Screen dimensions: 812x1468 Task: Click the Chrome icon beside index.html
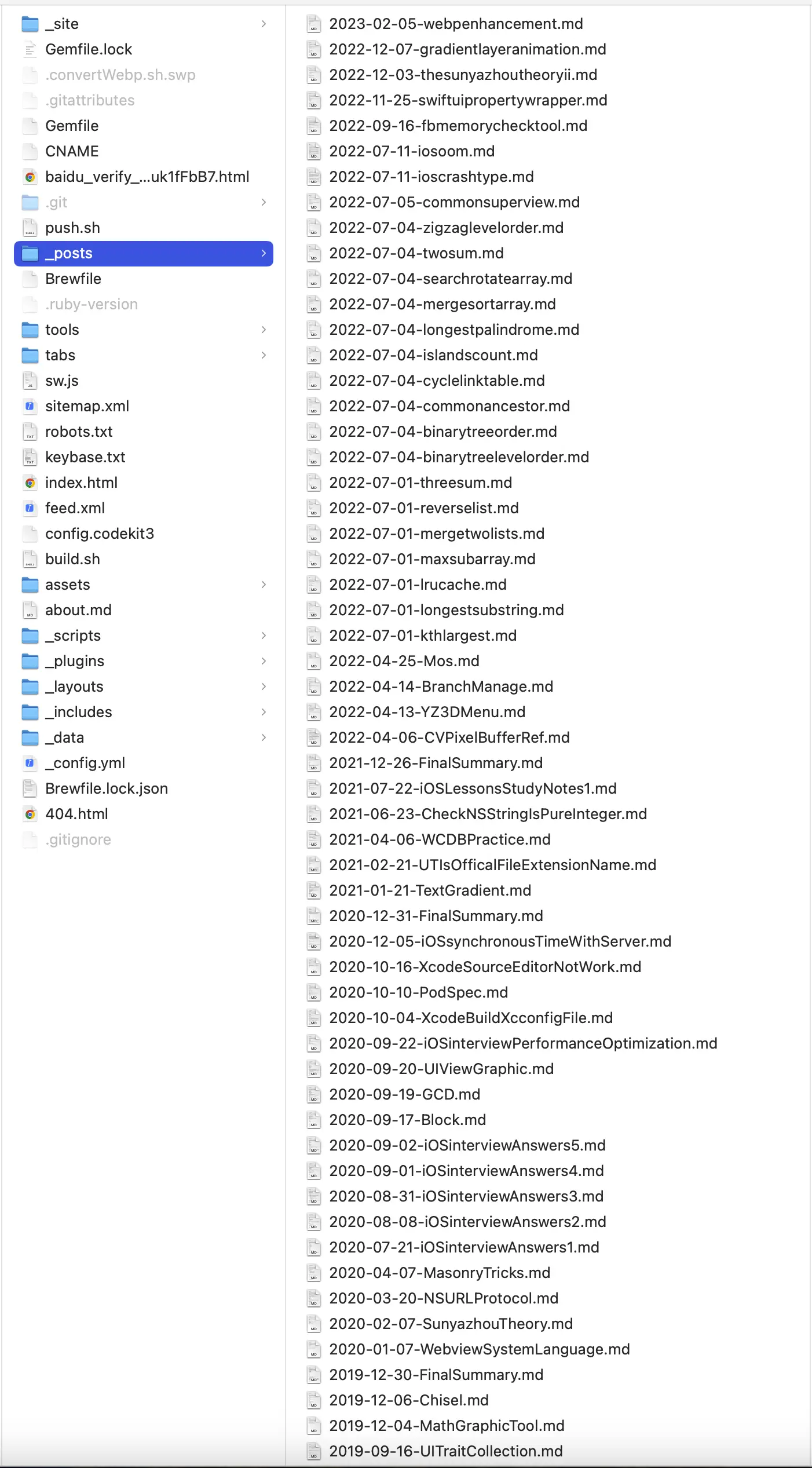tap(30, 483)
